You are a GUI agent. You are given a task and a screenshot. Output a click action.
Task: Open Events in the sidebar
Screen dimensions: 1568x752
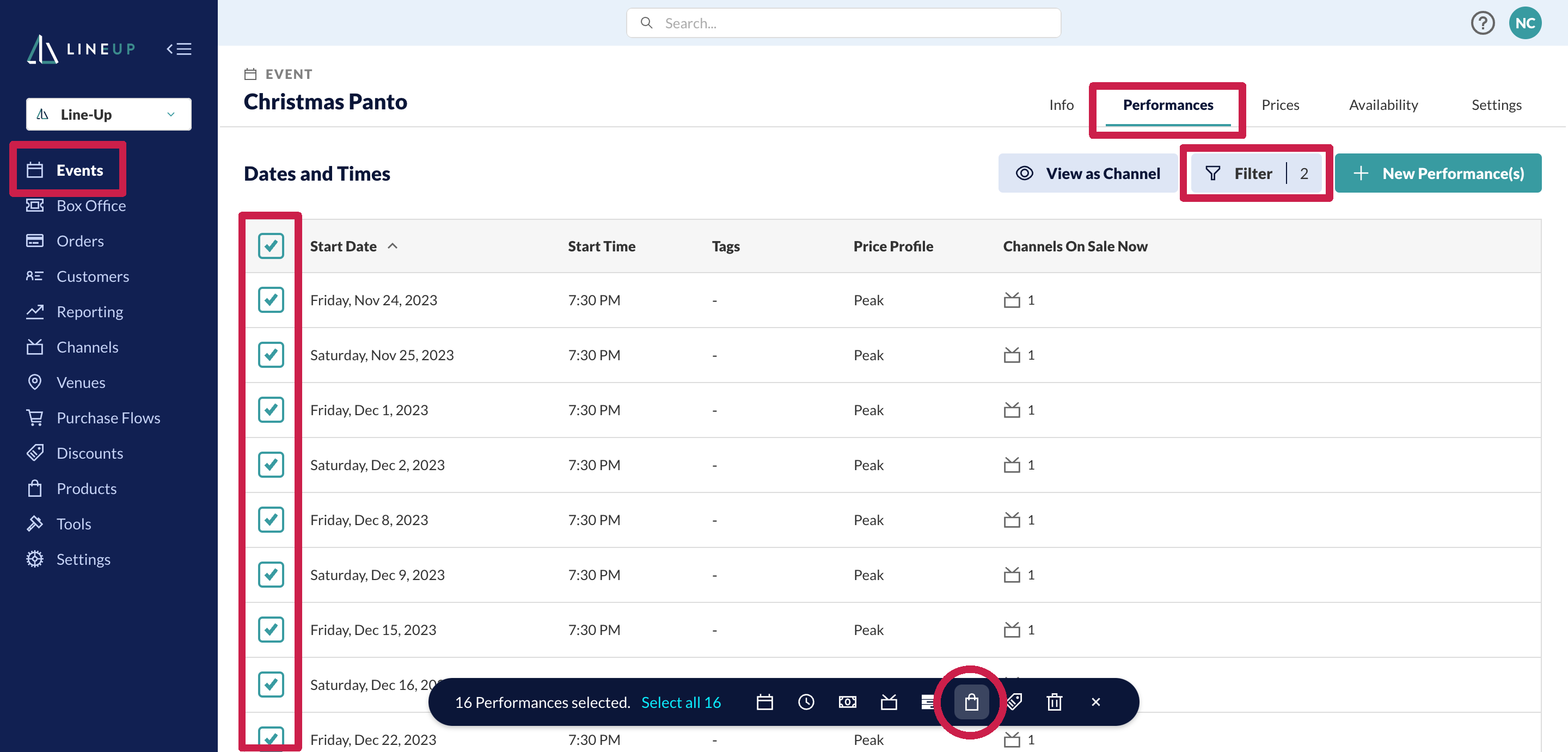coord(65,170)
